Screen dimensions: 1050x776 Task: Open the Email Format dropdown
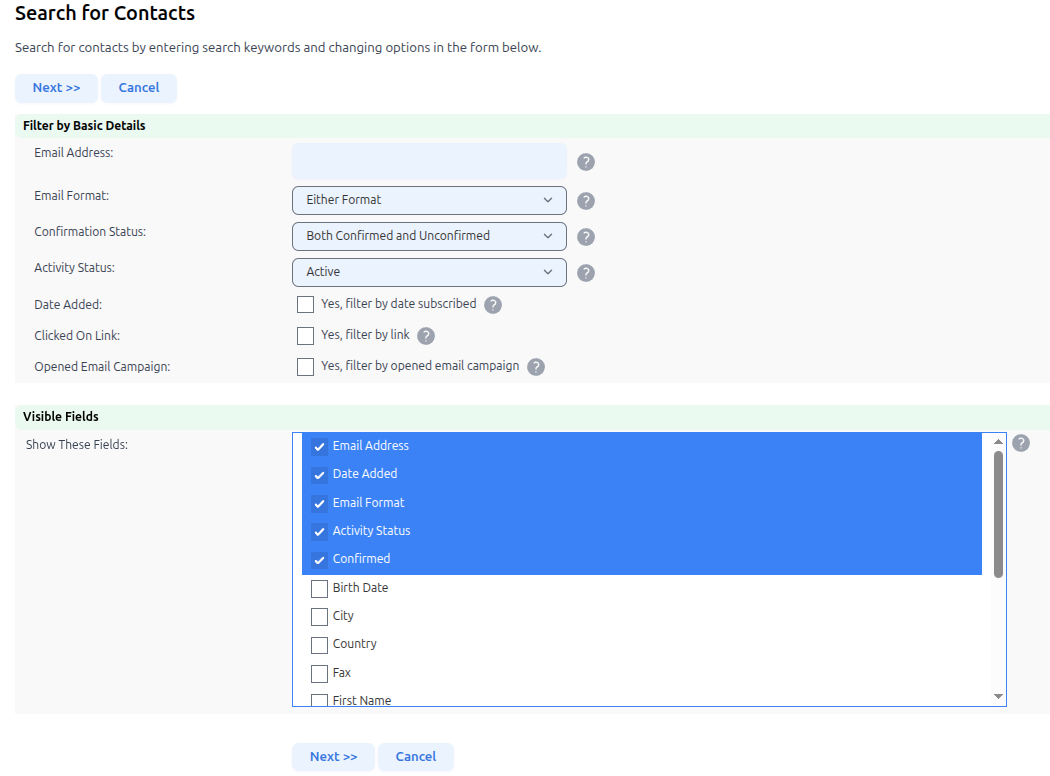pyautogui.click(x=429, y=200)
